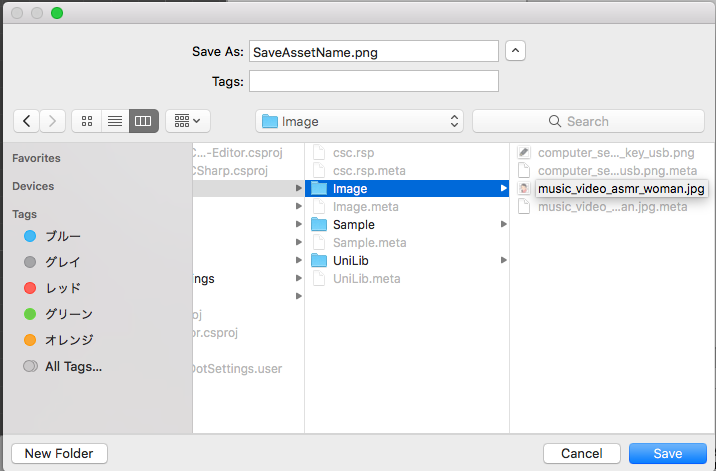Select the Image folder row
The image size is (716, 471).
(407, 188)
